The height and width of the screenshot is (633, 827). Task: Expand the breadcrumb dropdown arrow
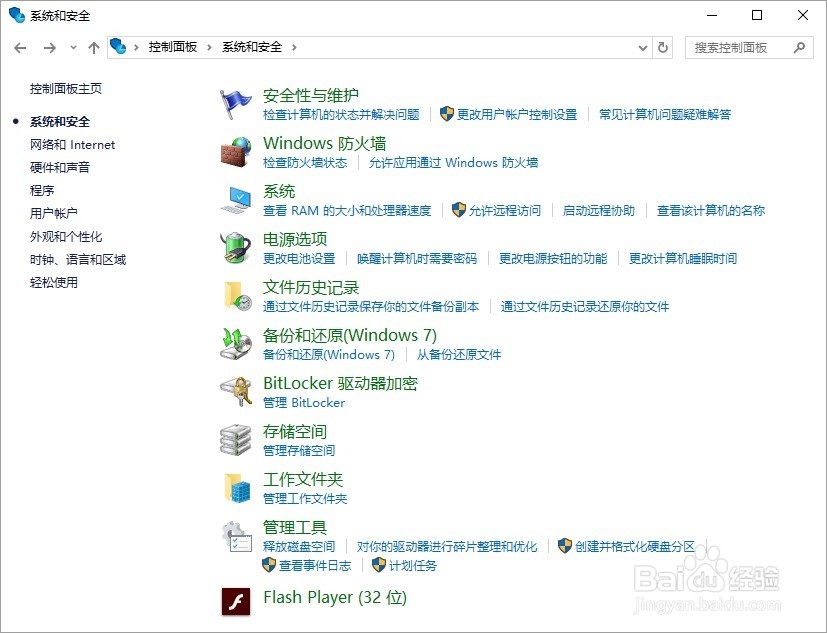tap(644, 47)
